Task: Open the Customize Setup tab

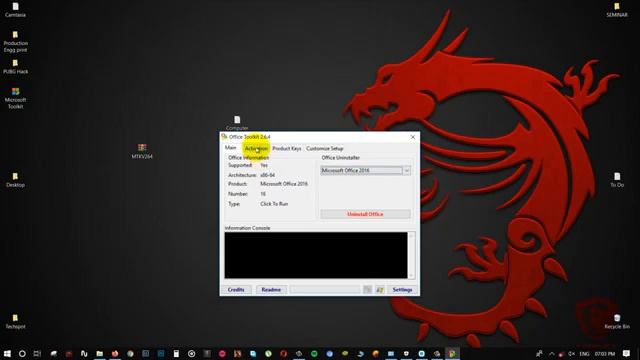Action: 324,149
